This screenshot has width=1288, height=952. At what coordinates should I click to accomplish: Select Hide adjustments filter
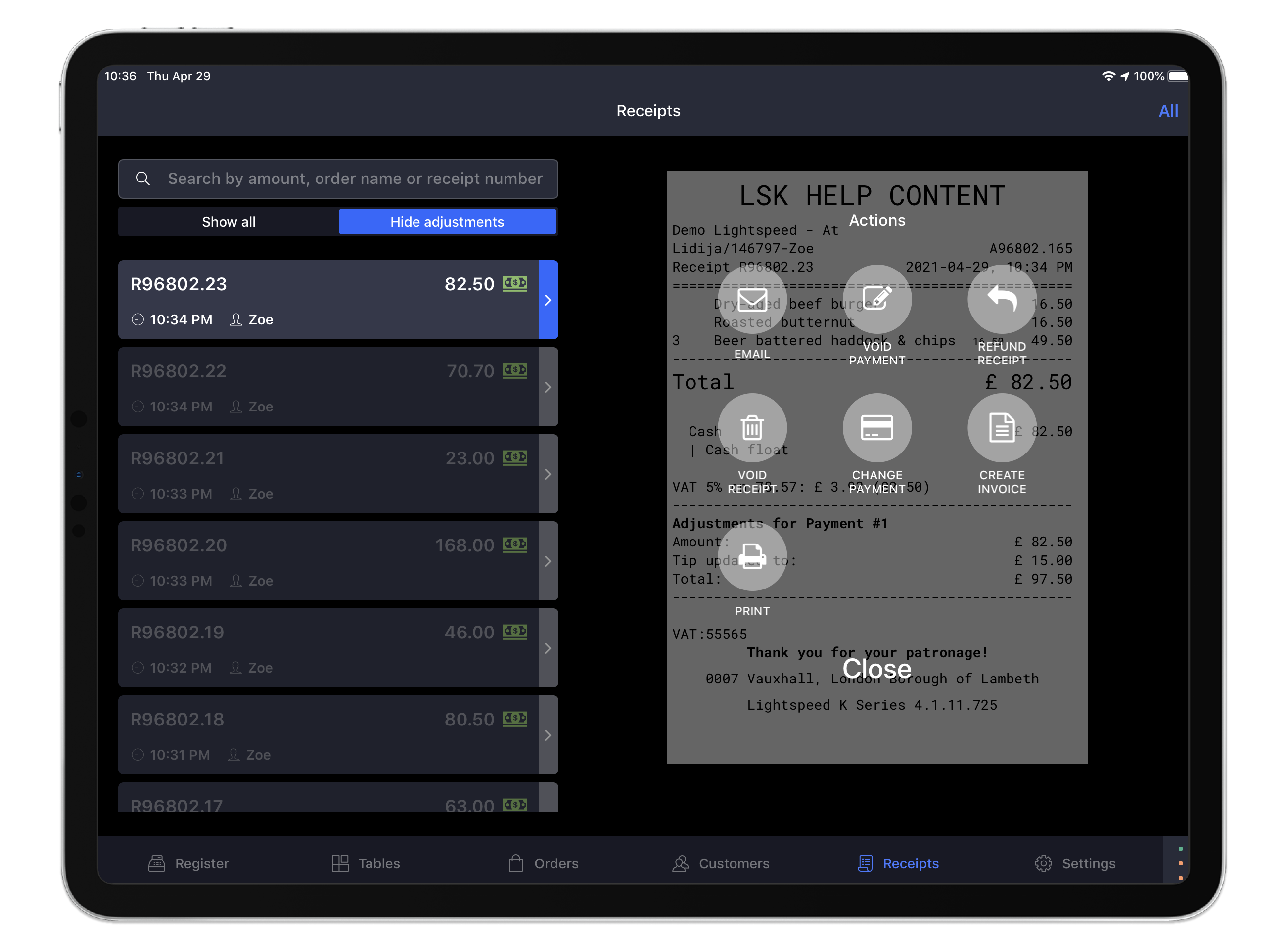pyautogui.click(x=447, y=222)
